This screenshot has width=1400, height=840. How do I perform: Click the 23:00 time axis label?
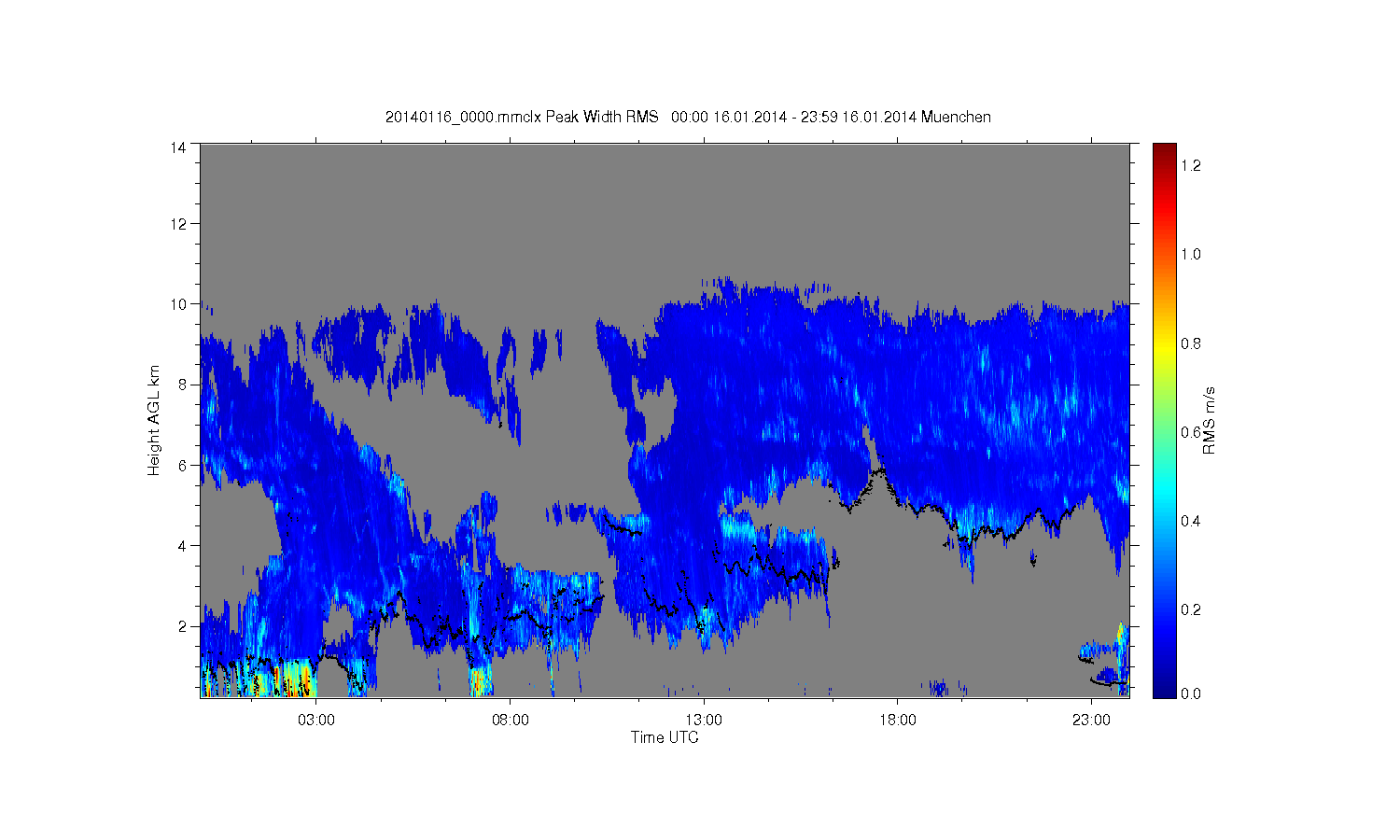[x=1091, y=721]
